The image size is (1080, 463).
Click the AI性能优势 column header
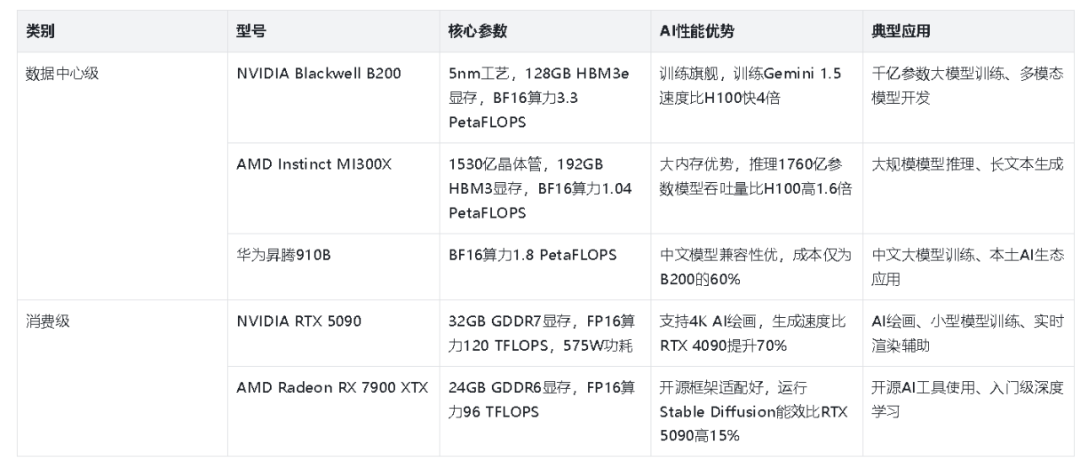click(756, 31)
